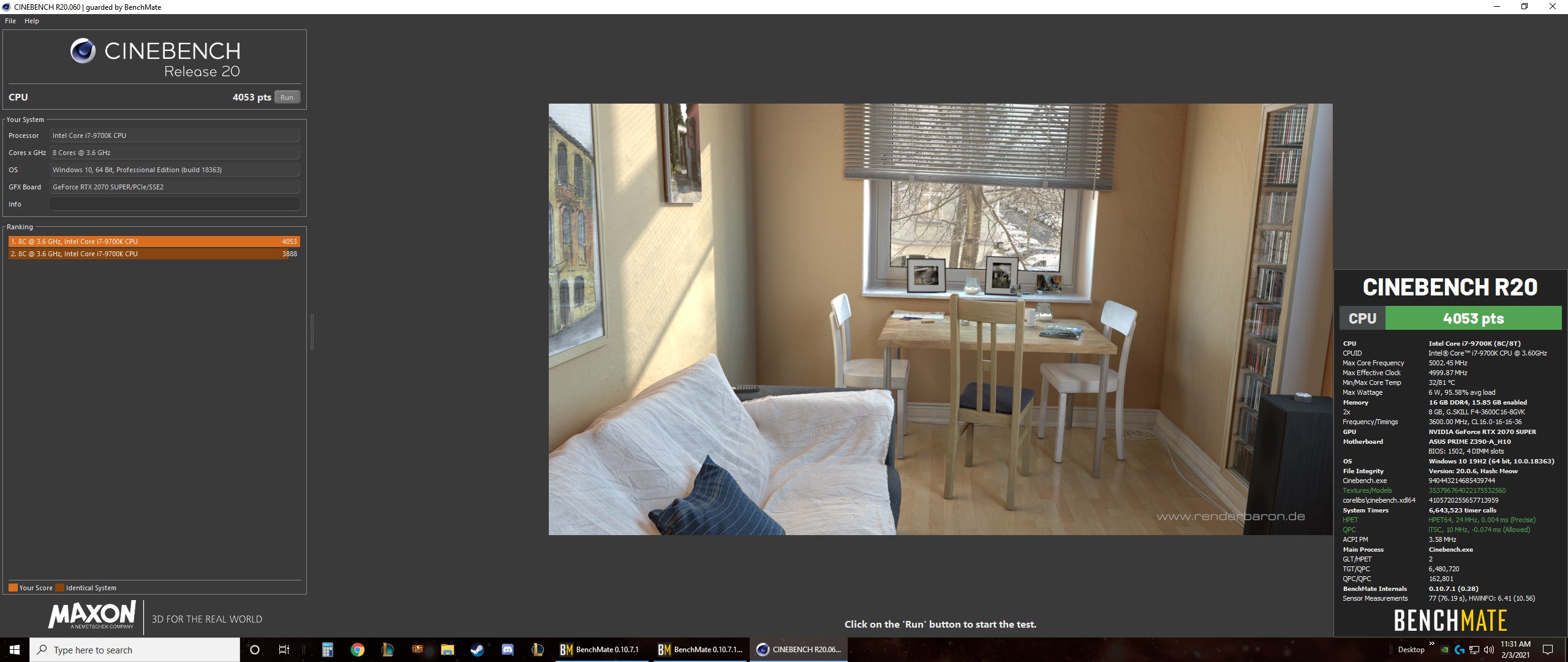This screenshot has height=662, width=1568.
Task: Click the Max Wattage value 6 W
Action: click(x=1461, y=392)
